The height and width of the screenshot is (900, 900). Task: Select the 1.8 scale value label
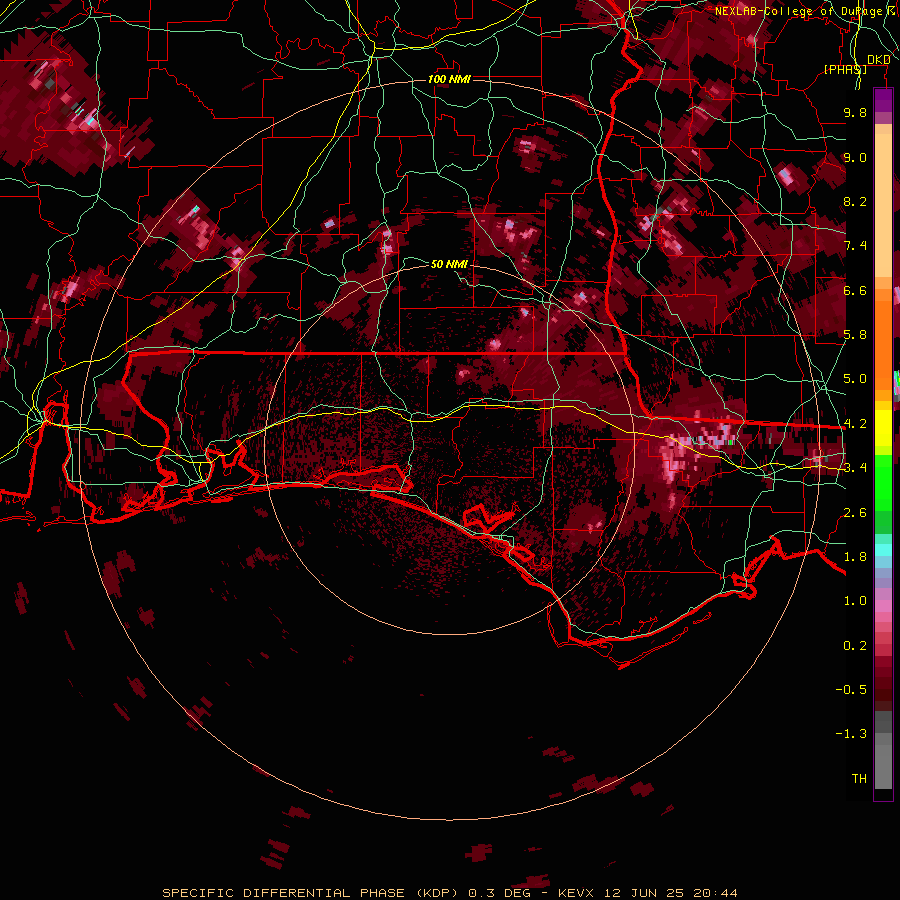[x=855, y=557]
